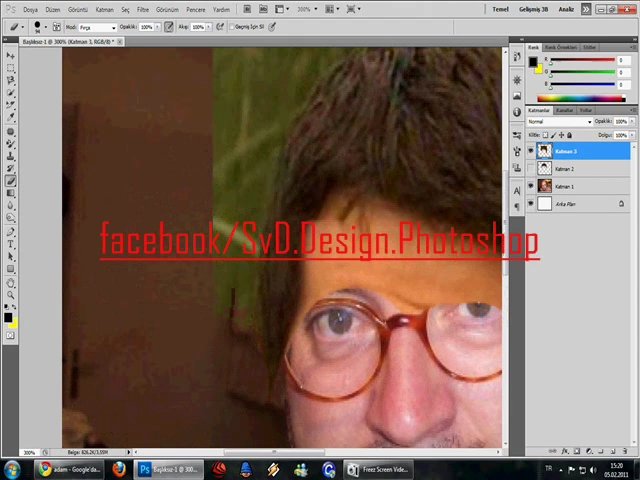This screenshot has width=640, height=480.
Task: Switch to the Kanallar tab
Action: 565,110
